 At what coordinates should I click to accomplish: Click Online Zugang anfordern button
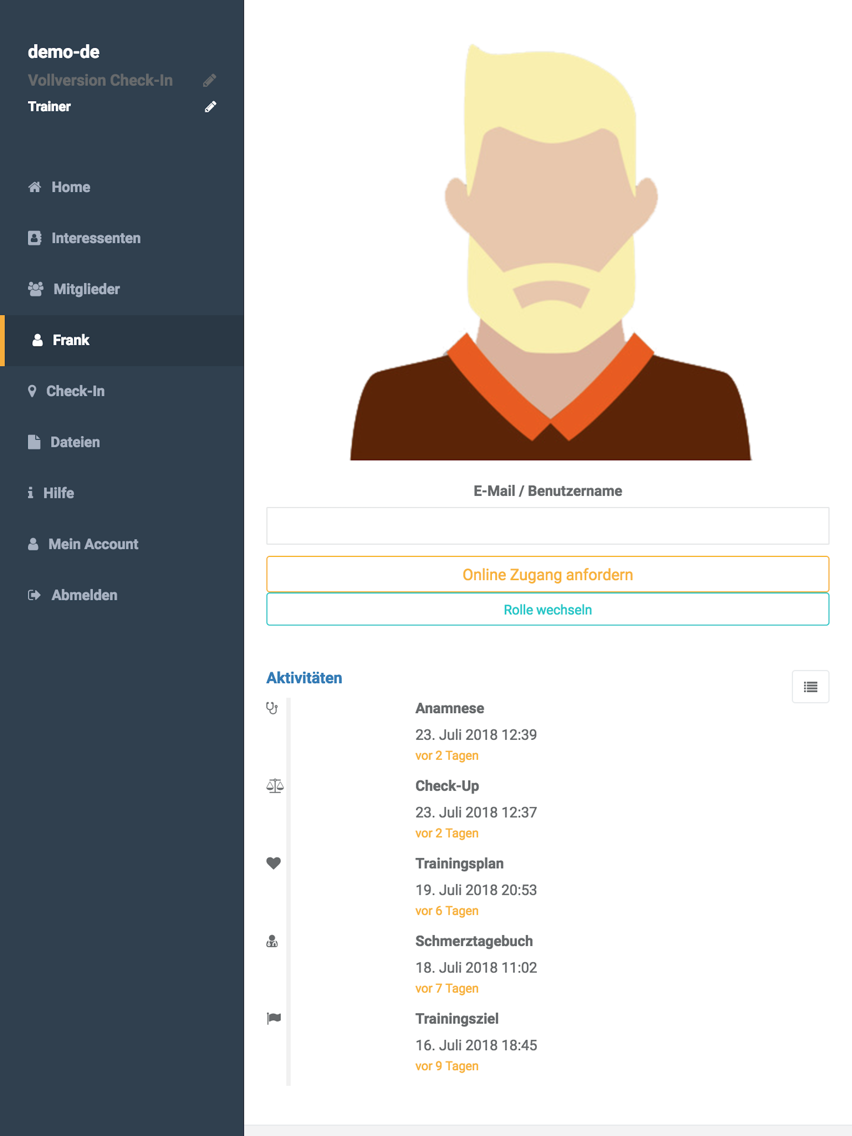(548, 575)
